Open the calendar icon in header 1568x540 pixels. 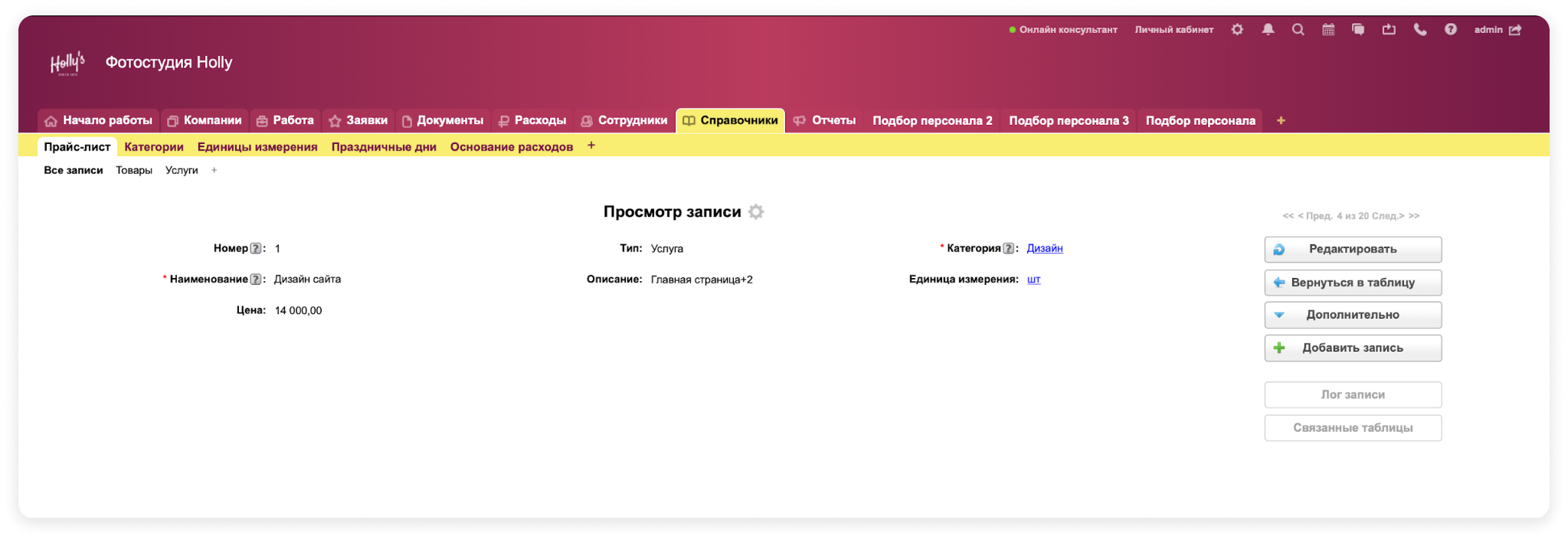[x=1328, y=30]
